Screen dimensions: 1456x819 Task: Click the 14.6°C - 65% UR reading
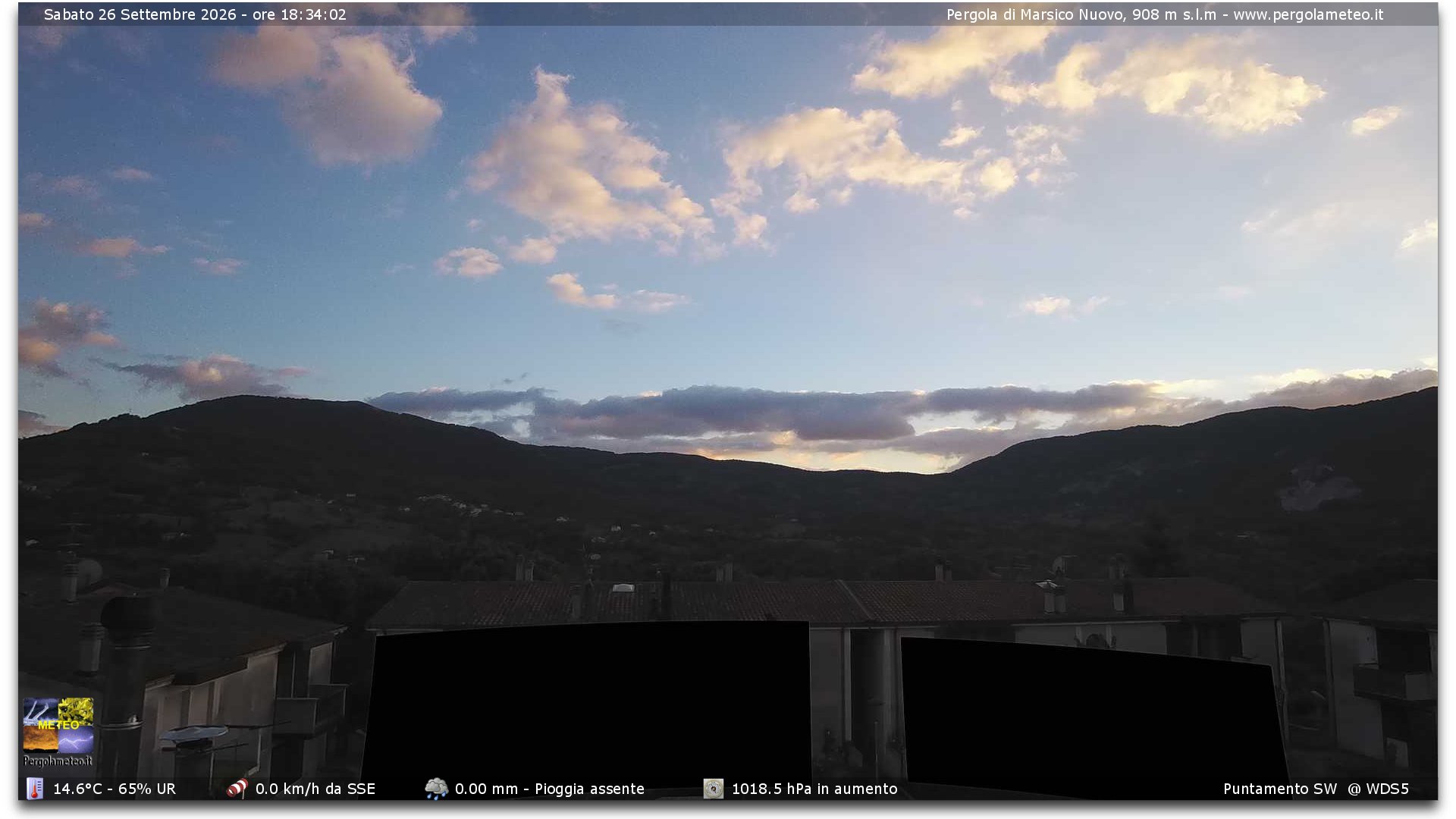[x=115, y=789]
